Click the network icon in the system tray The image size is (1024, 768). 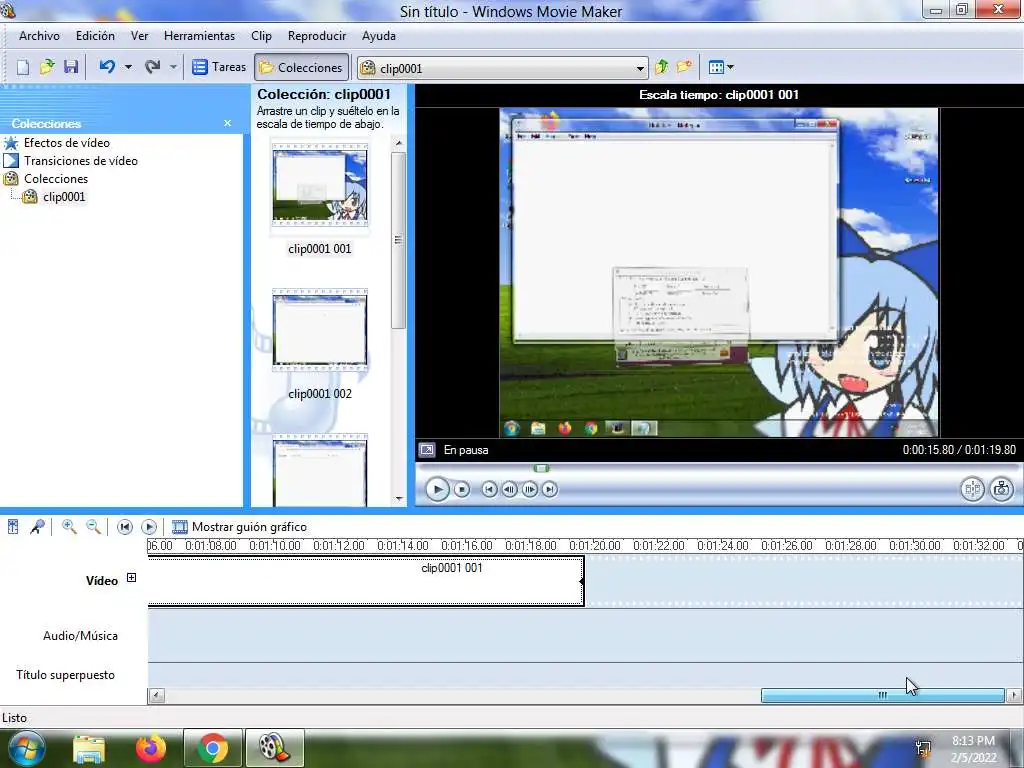923,749
